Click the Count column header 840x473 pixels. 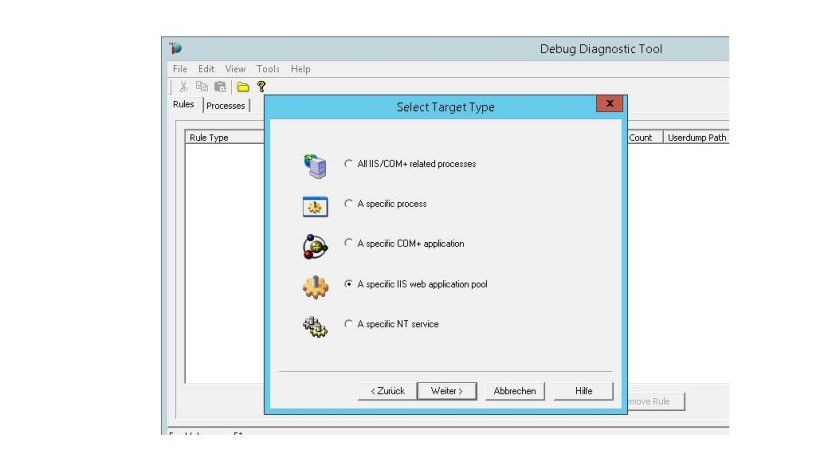[645, 137]
